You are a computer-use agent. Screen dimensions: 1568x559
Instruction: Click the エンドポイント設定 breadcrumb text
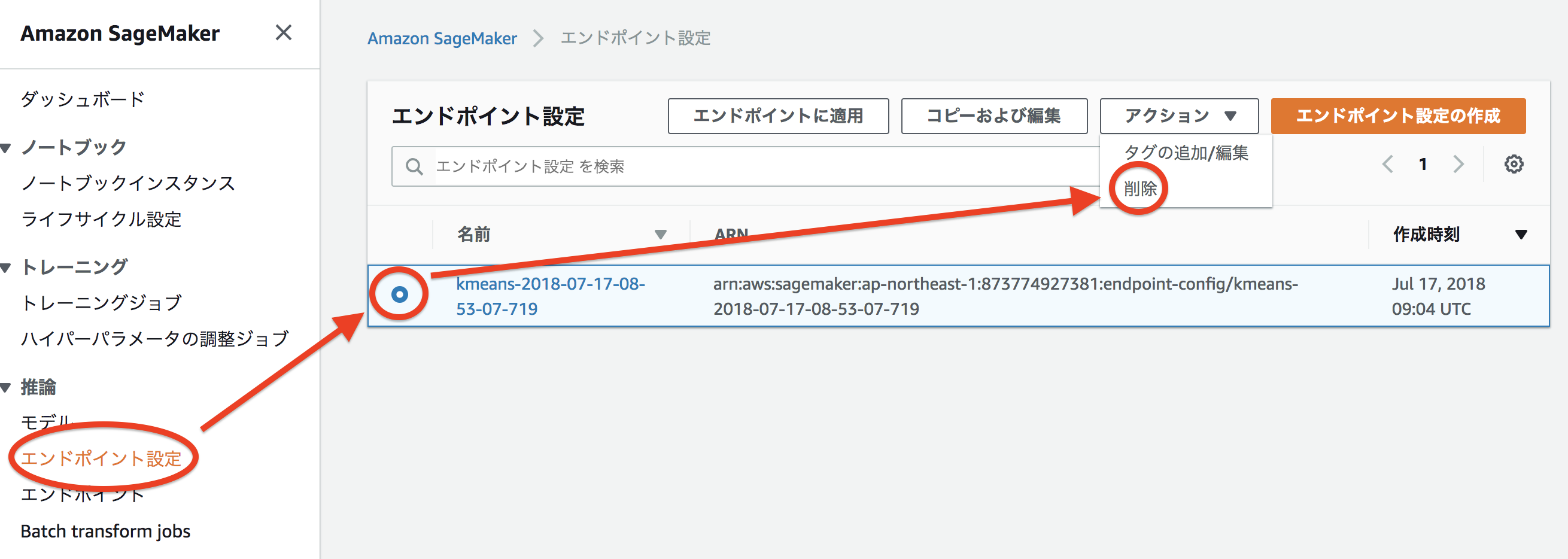tap(636, 38)
